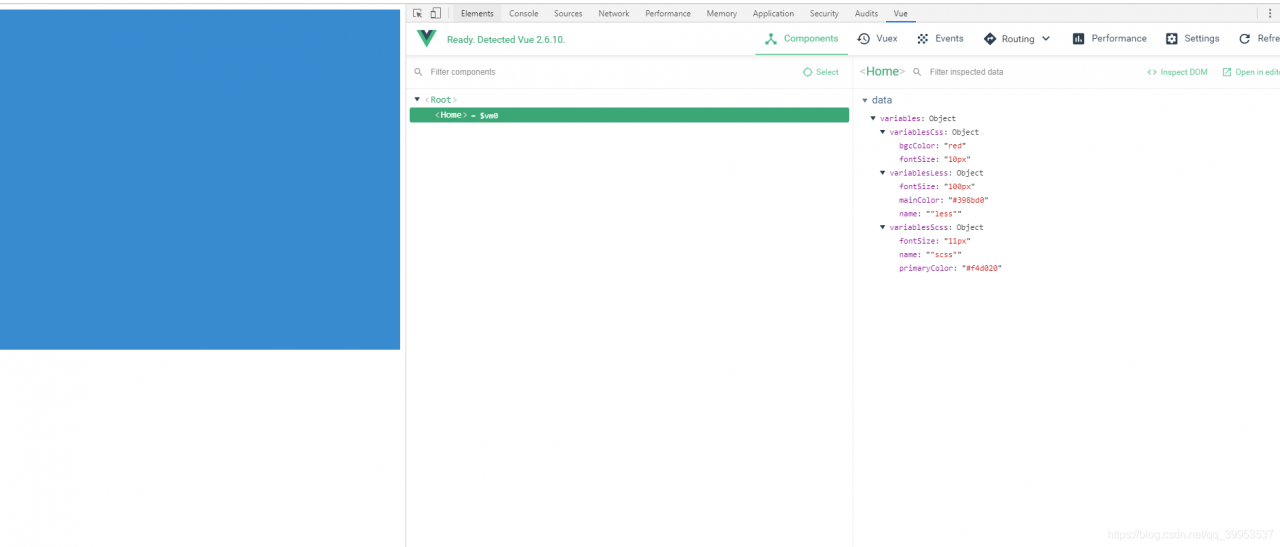Click the Filter components search field
1280x547 pixels.
pyautogui.click(x=600, y=72)
